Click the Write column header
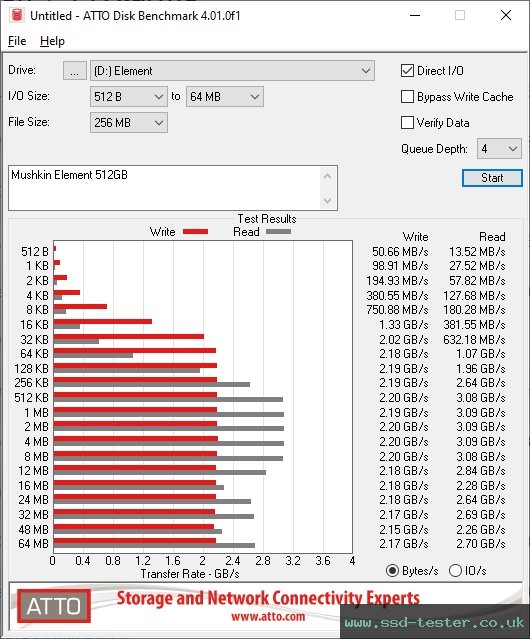530x639 pixels. (x=415, y=237)
